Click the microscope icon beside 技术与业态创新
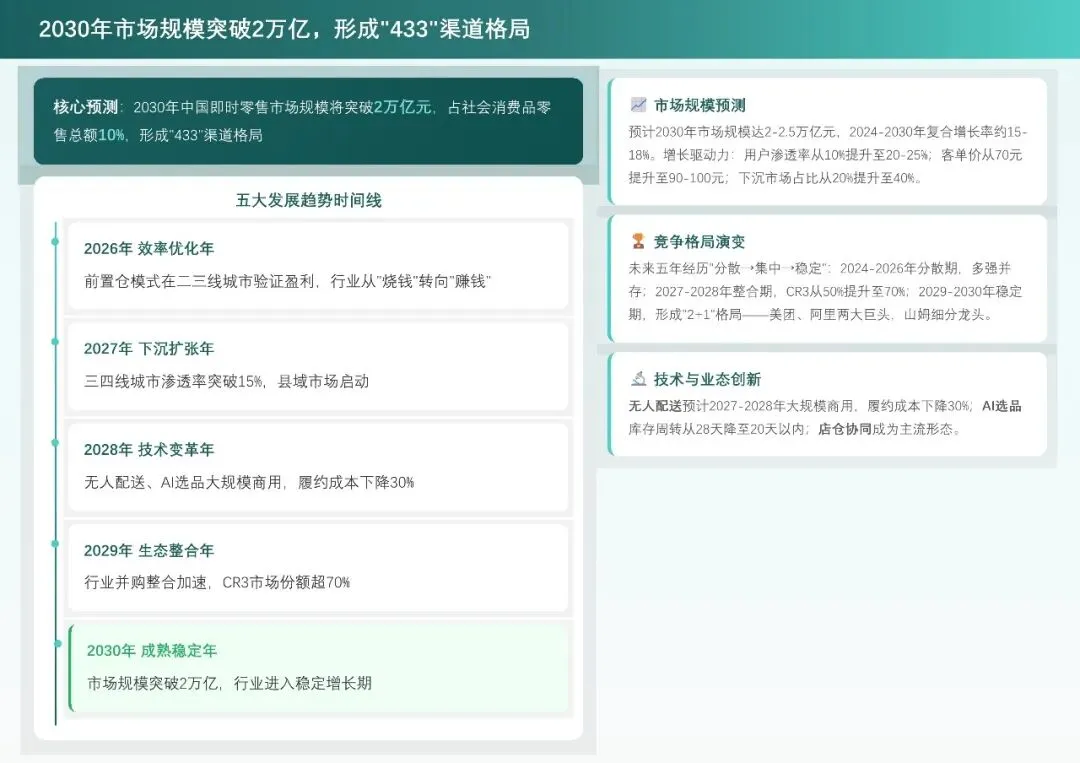1080x763 pixels. (638, 379)
